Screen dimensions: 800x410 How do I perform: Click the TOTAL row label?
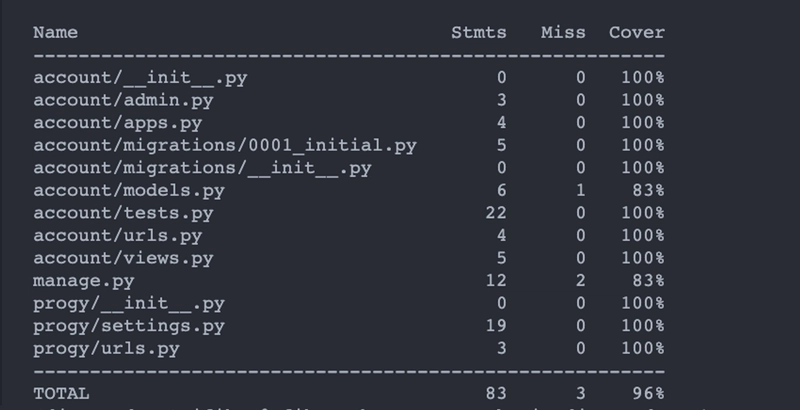click(x=62, y=393)
